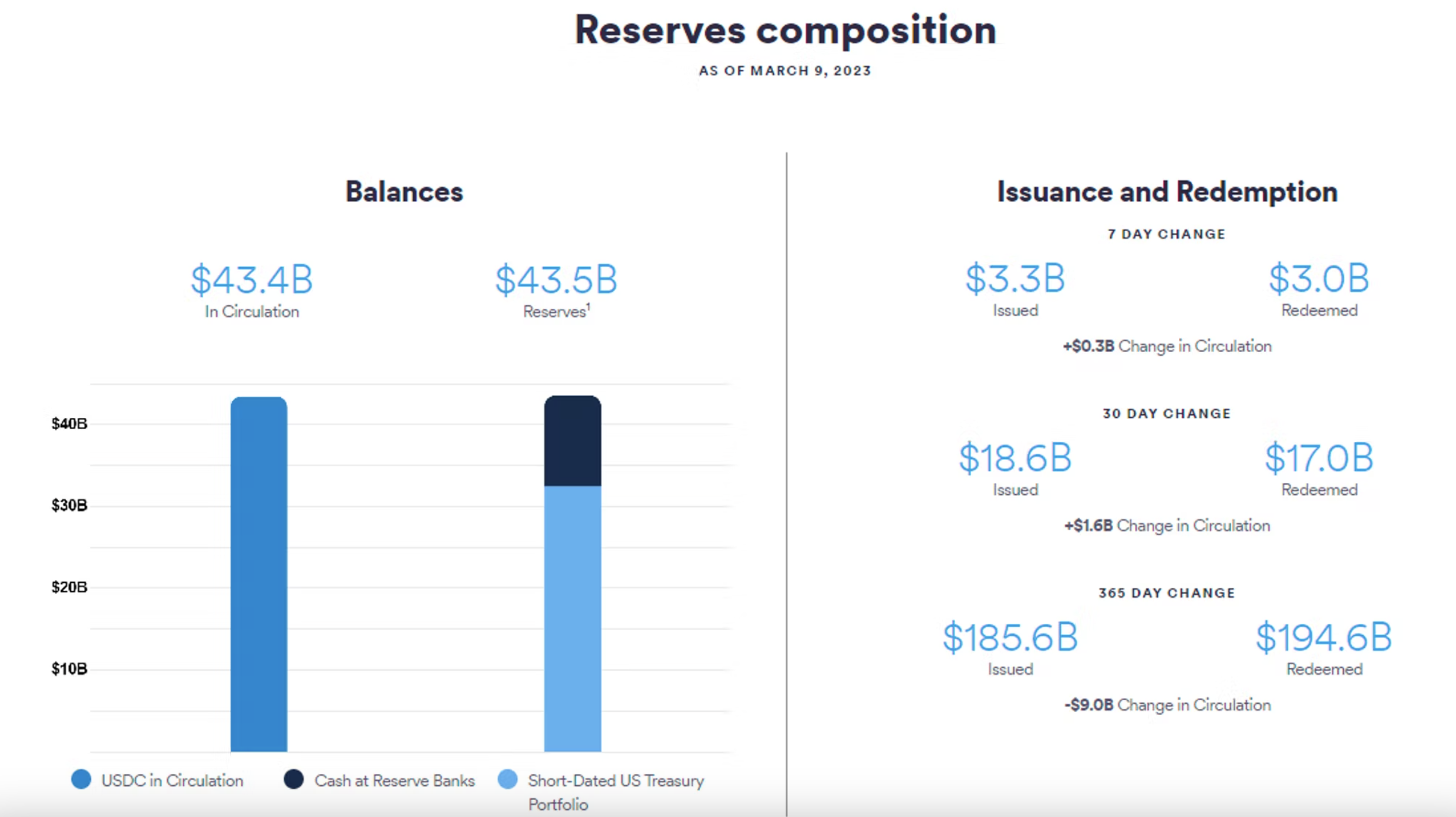Select the light blue Treasury Portfolio bar segment
1456x817 pixels.
coord(572,619)
